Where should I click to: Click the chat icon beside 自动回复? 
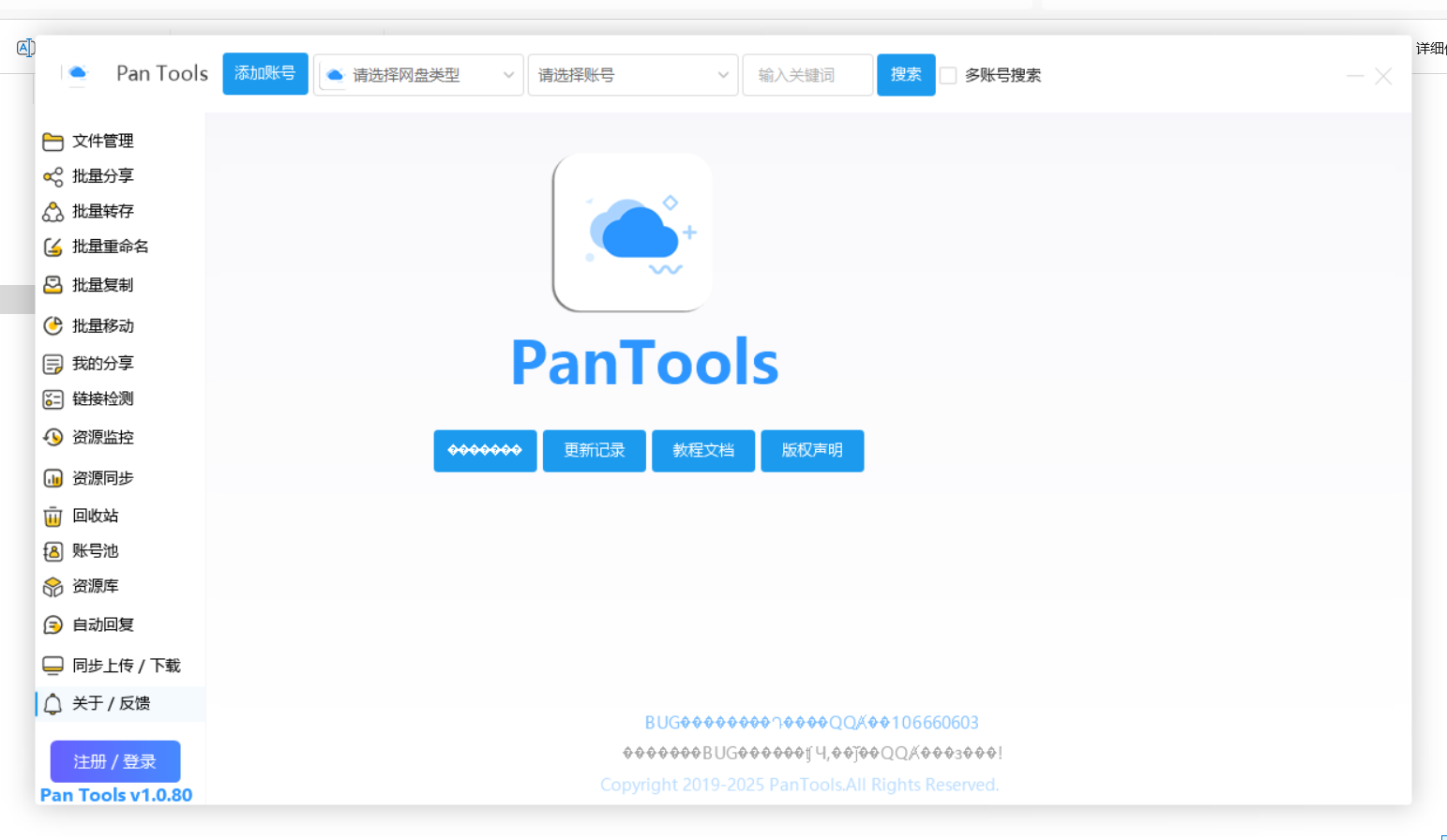coord(53,625)
